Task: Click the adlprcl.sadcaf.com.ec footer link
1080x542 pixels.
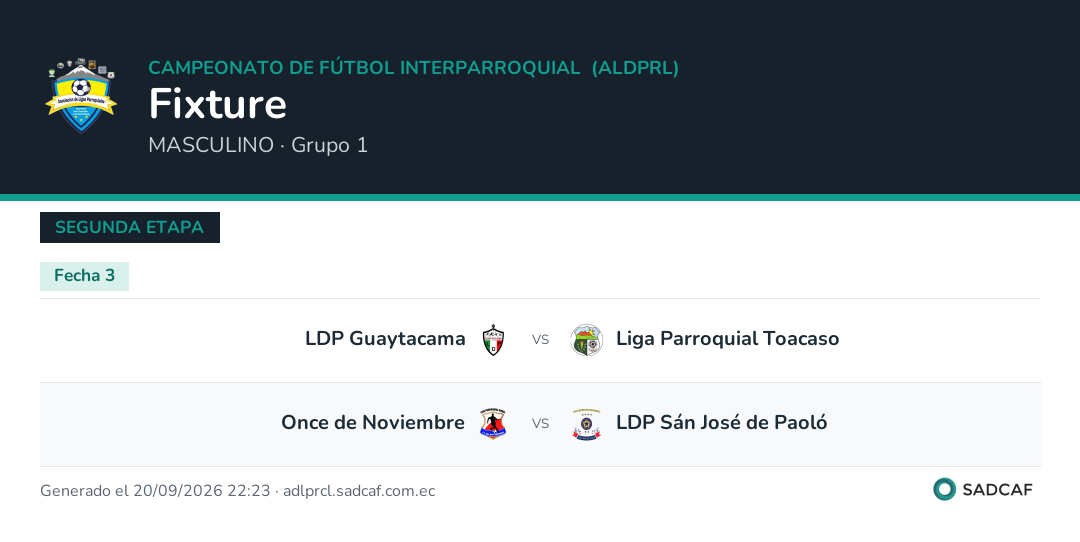Action: pyautogui.click(x=359, y=491)
